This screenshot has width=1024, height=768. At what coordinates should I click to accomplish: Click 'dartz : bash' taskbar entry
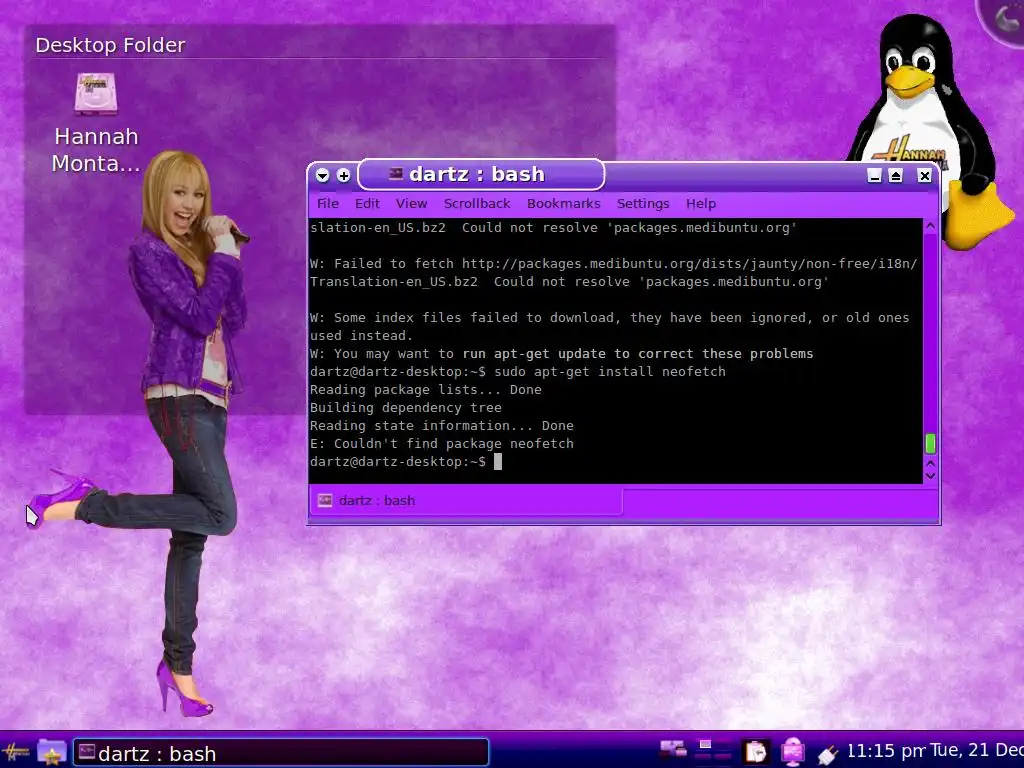coord(281,753)
